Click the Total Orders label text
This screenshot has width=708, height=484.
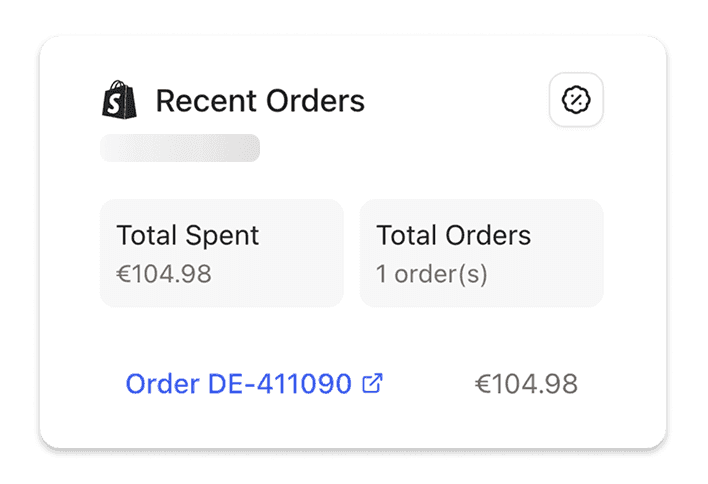453,236
